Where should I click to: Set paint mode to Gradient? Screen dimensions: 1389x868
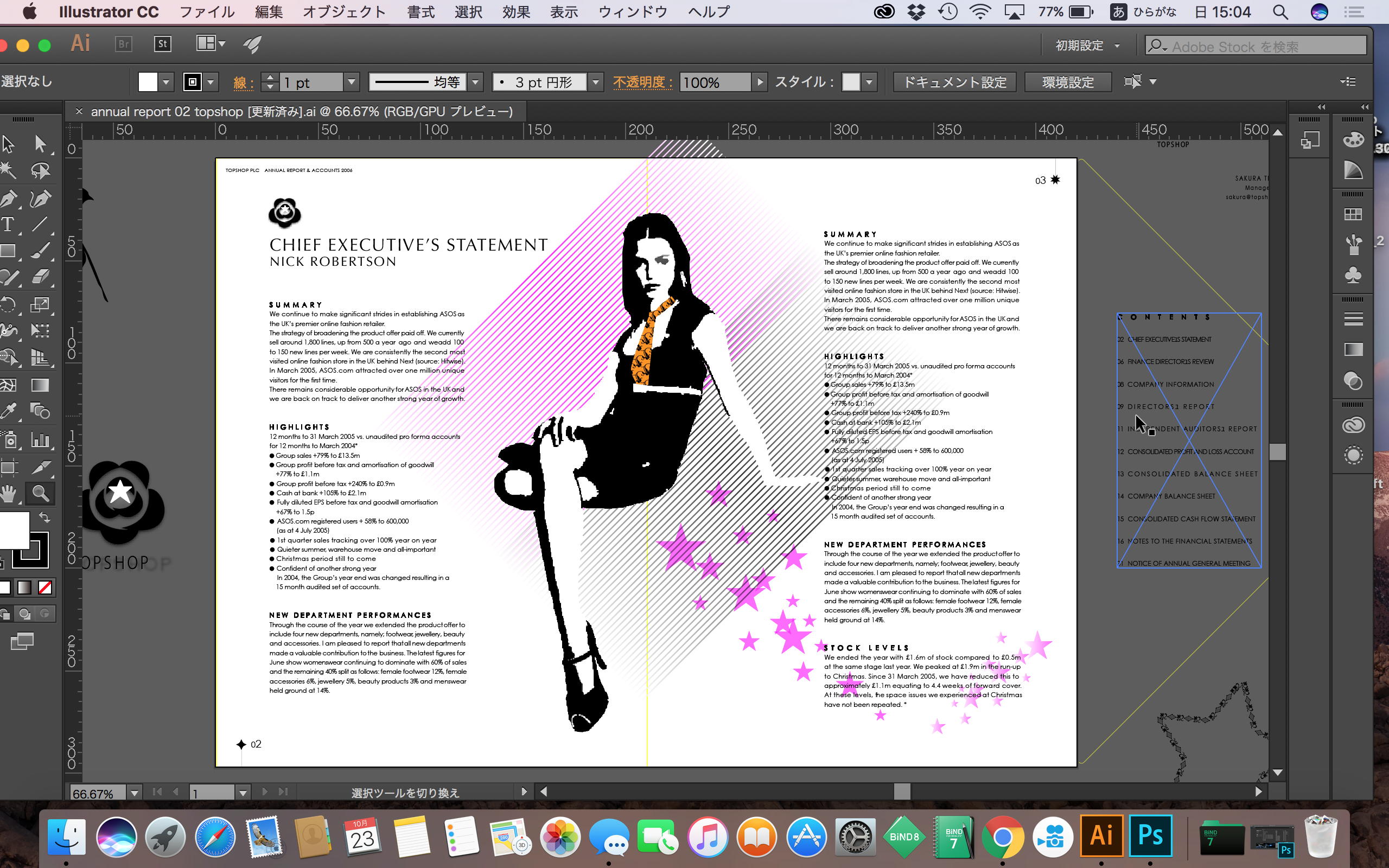(x=24, y=588)
